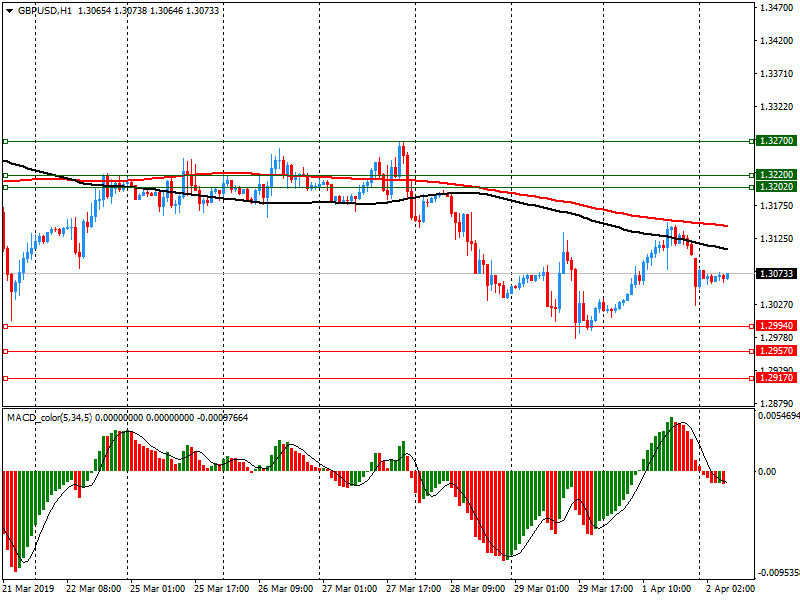Screen dimensions: 800x600
Task: Click the 21 Mar 2019 time label
Action: (x=31, y=590)
